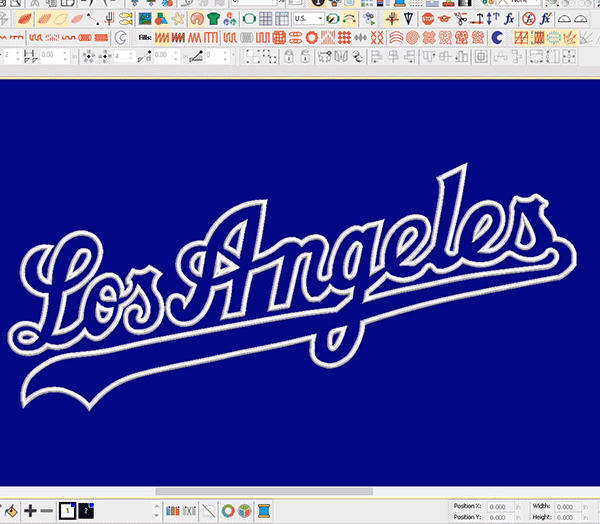Toggle the highlighted red diagonal grid icon
Screen dimensions: 600x524
[x=521, y=38]
